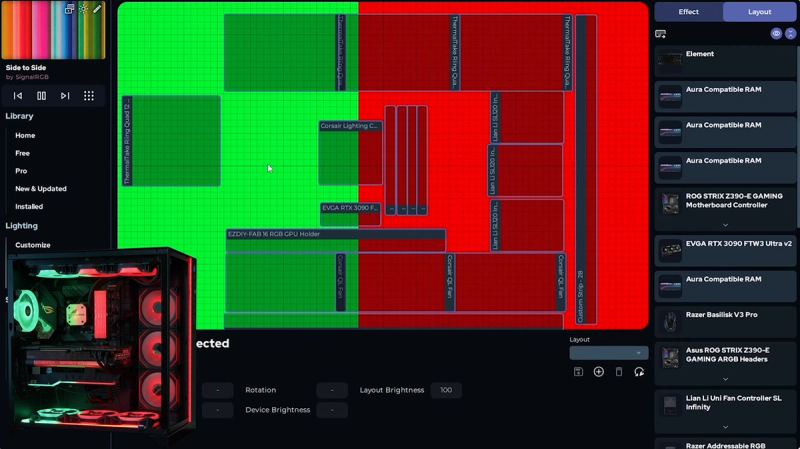Click the Layout Brightness value field
Screen dimensions: 800x449
[446, 390]
